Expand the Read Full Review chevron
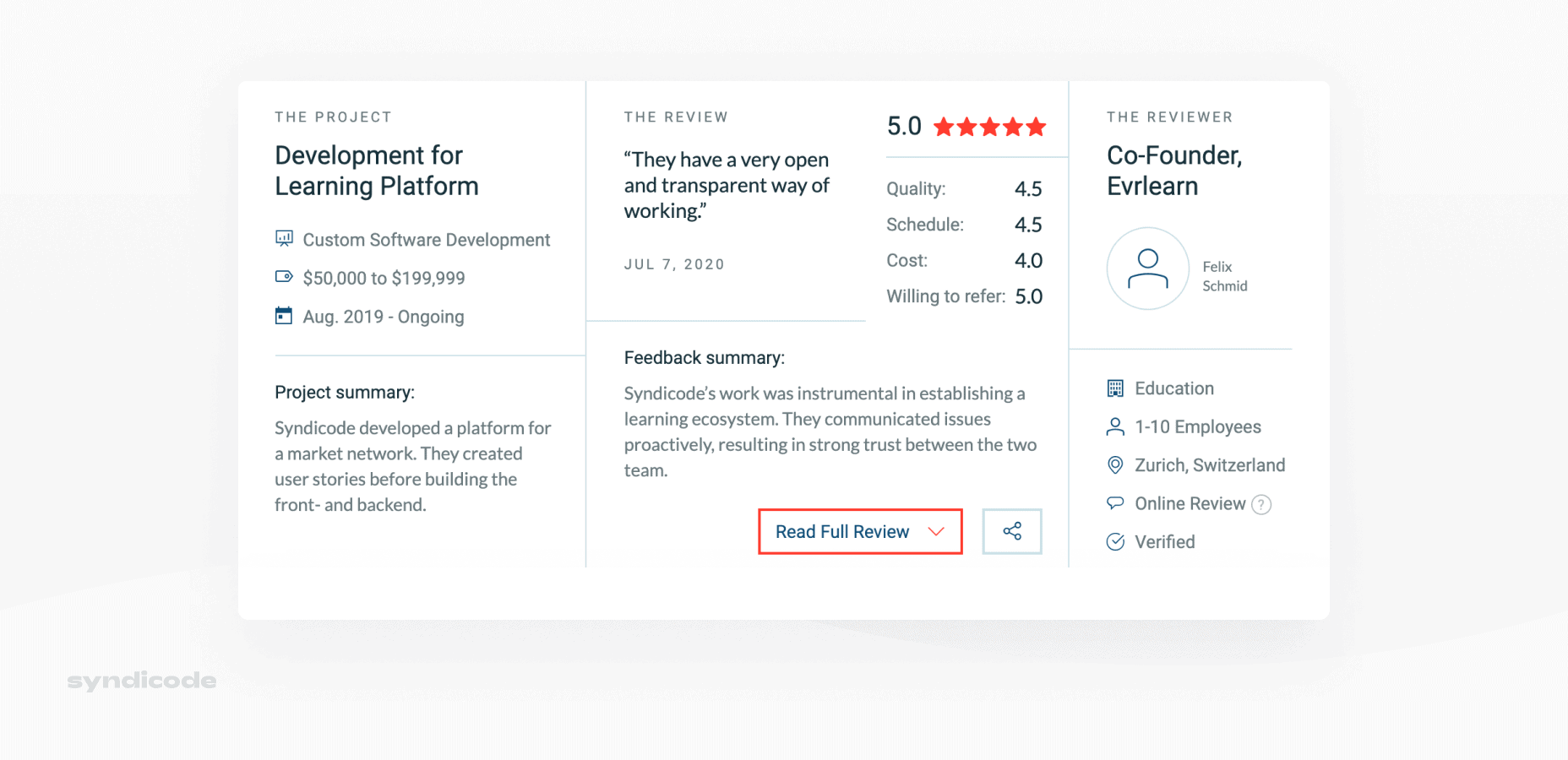1568x760 pixels. pos(936,531)
